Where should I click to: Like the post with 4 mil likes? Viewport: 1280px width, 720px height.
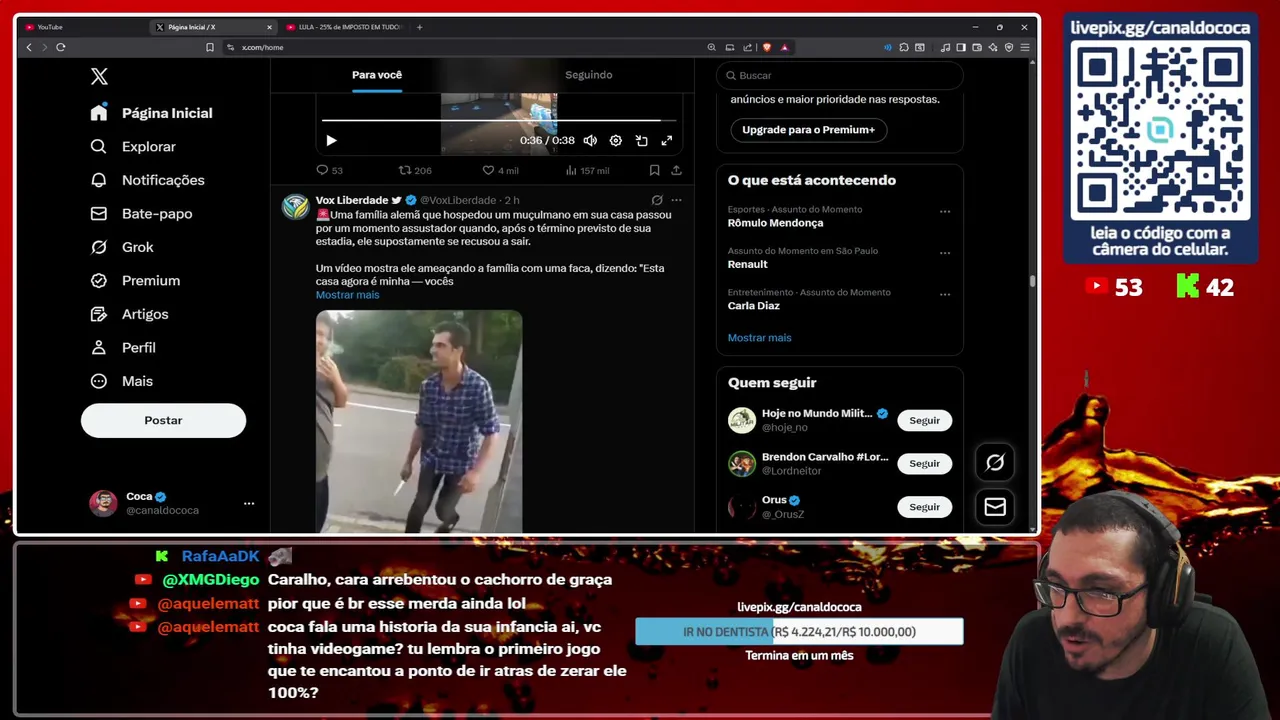[x=500, y=170]
